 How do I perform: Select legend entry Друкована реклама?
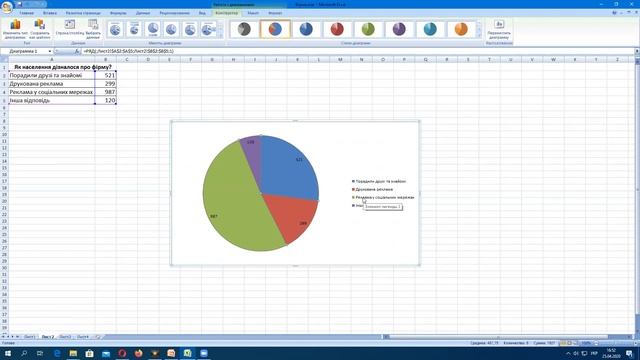pyautogui.click(x=372, y=189)
